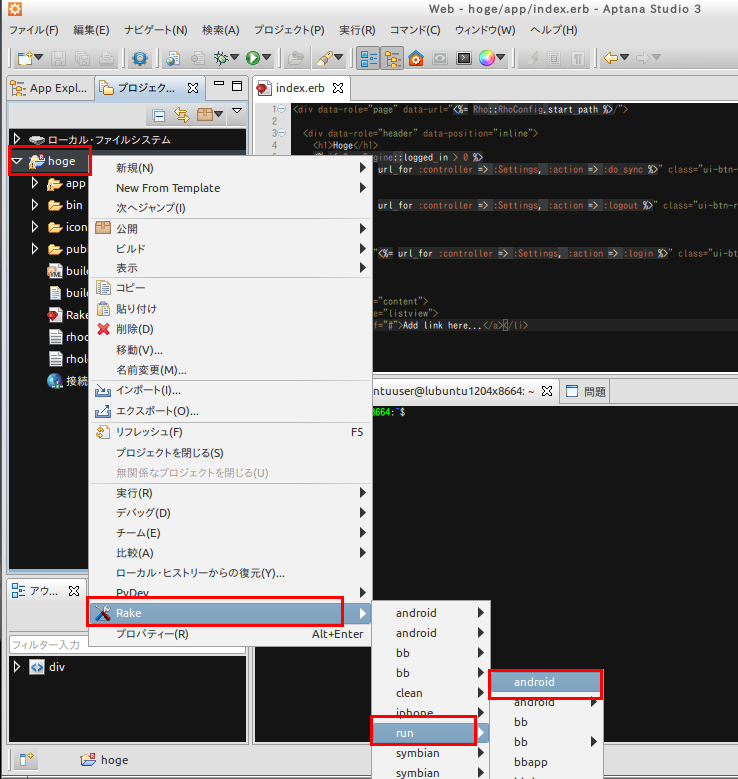Click the Print toolbar icon

click(x=106, y=58)
